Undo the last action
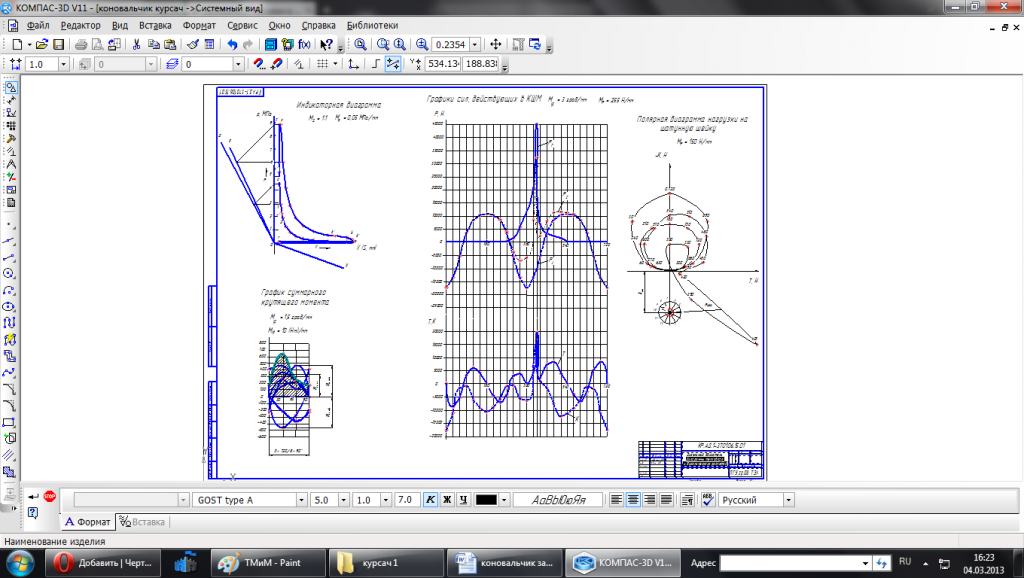The height and width of the screenshot is (578, 1024). pos(232,44)
